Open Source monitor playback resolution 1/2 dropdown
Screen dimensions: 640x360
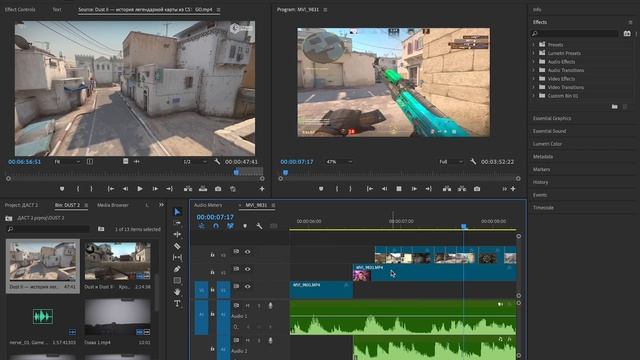coord(195,162)
